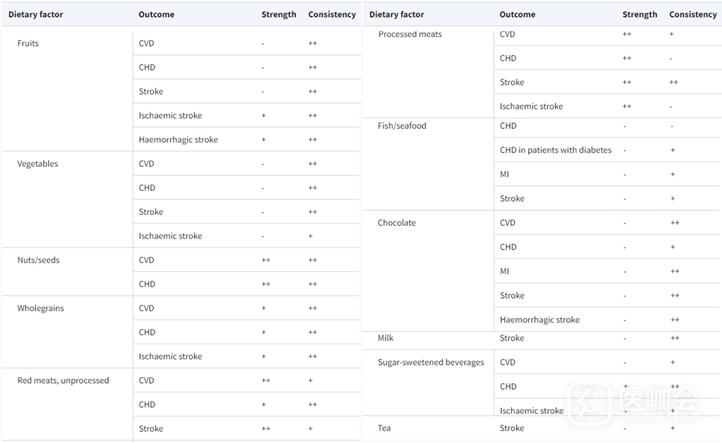722x443 pixels.
Task: Select Haemorrhagic stroke outcome under Fruits
Action: [x=178, y=140]
